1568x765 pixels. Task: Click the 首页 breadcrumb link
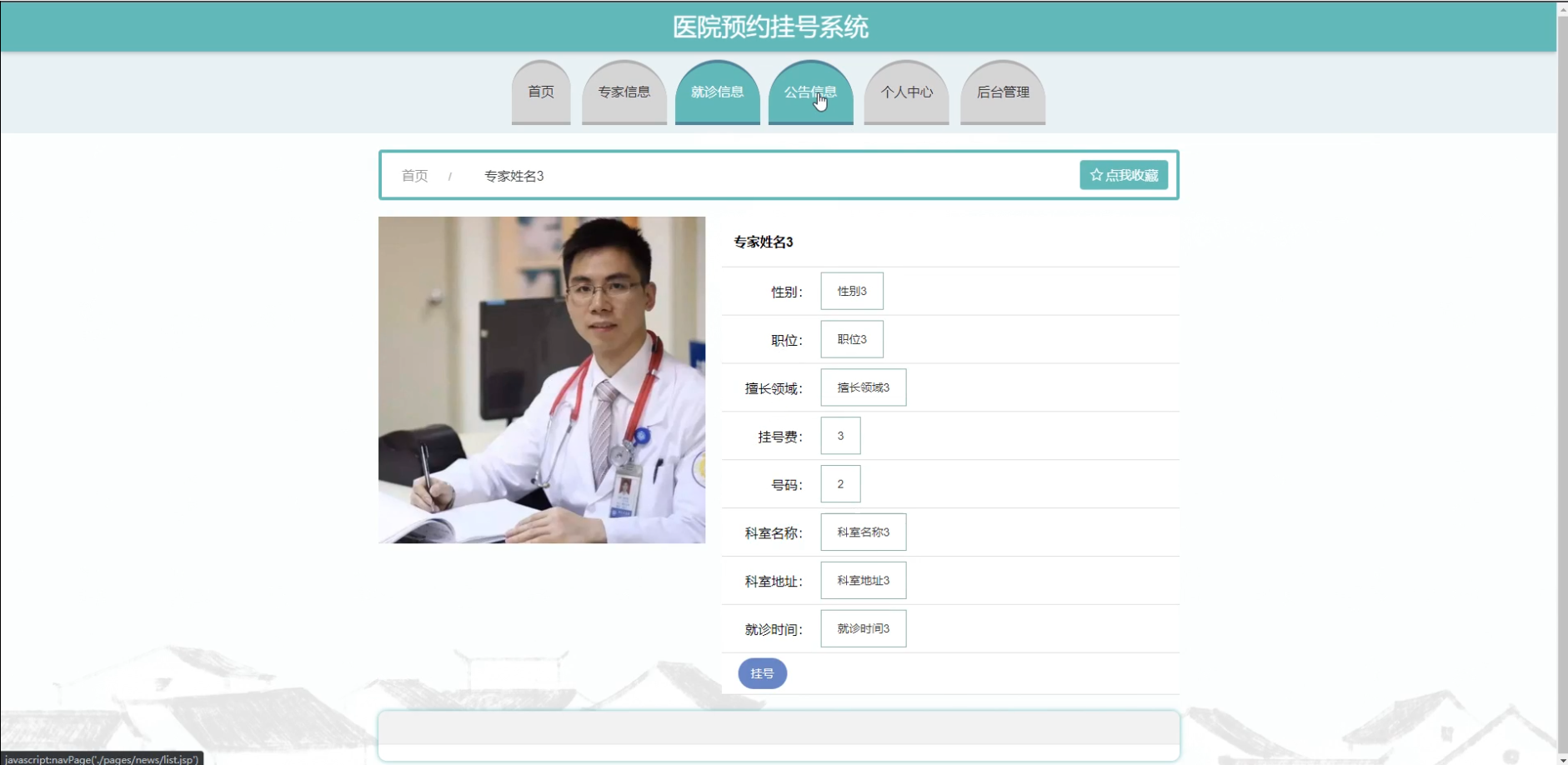414,175
